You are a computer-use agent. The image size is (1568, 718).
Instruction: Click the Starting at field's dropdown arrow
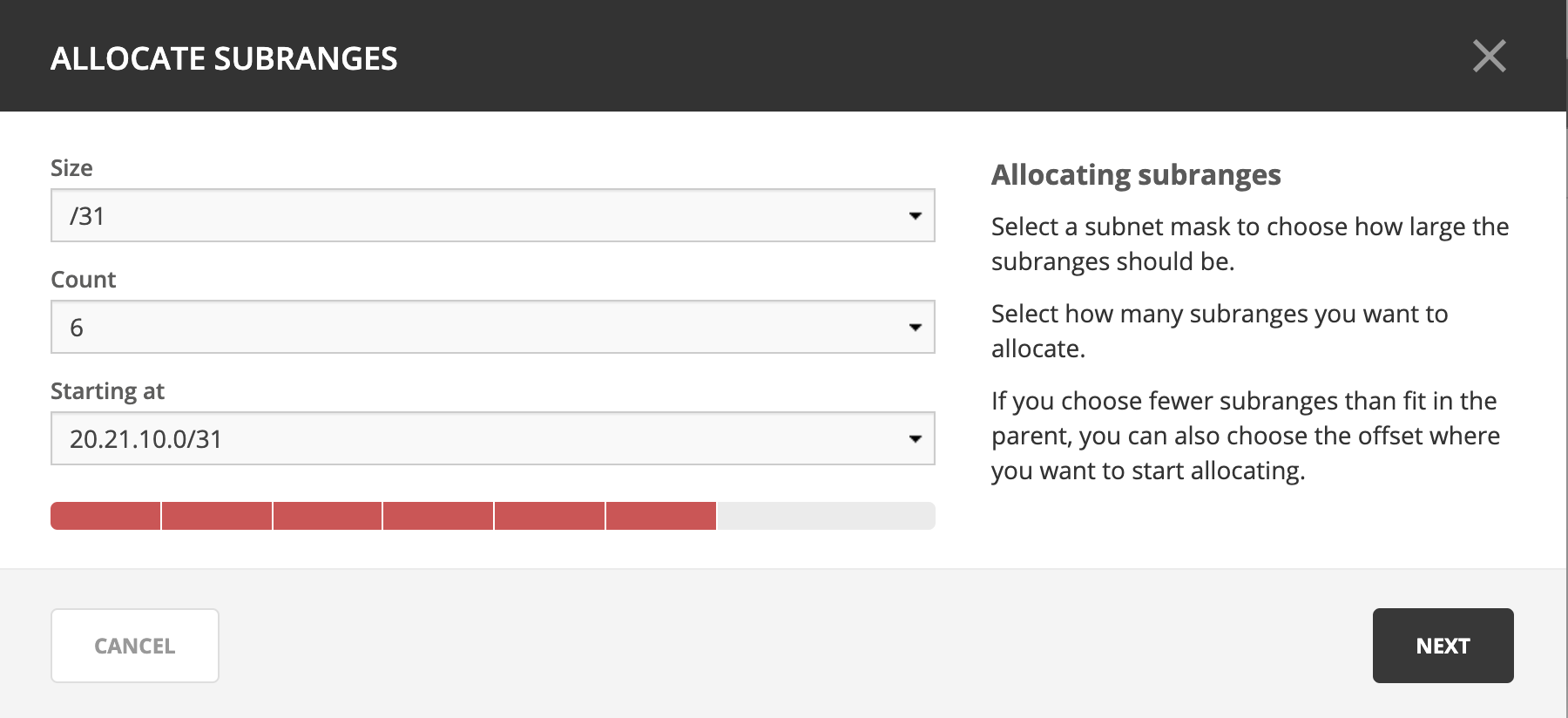pos(915,438)
